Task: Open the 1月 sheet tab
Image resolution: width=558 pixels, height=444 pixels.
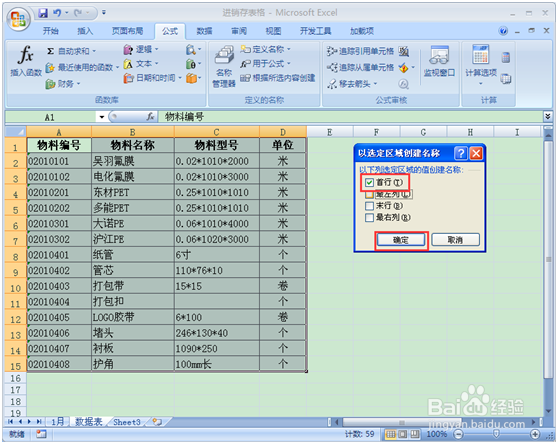Action: [x=58, y=422]
